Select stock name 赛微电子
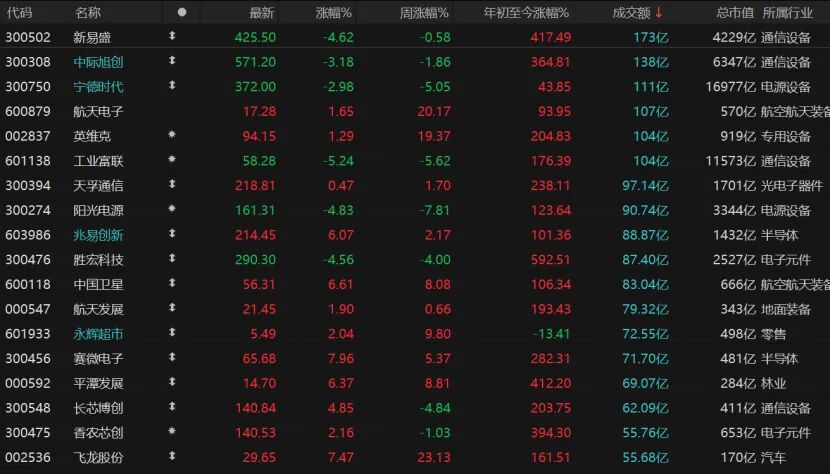 point(98,359)
